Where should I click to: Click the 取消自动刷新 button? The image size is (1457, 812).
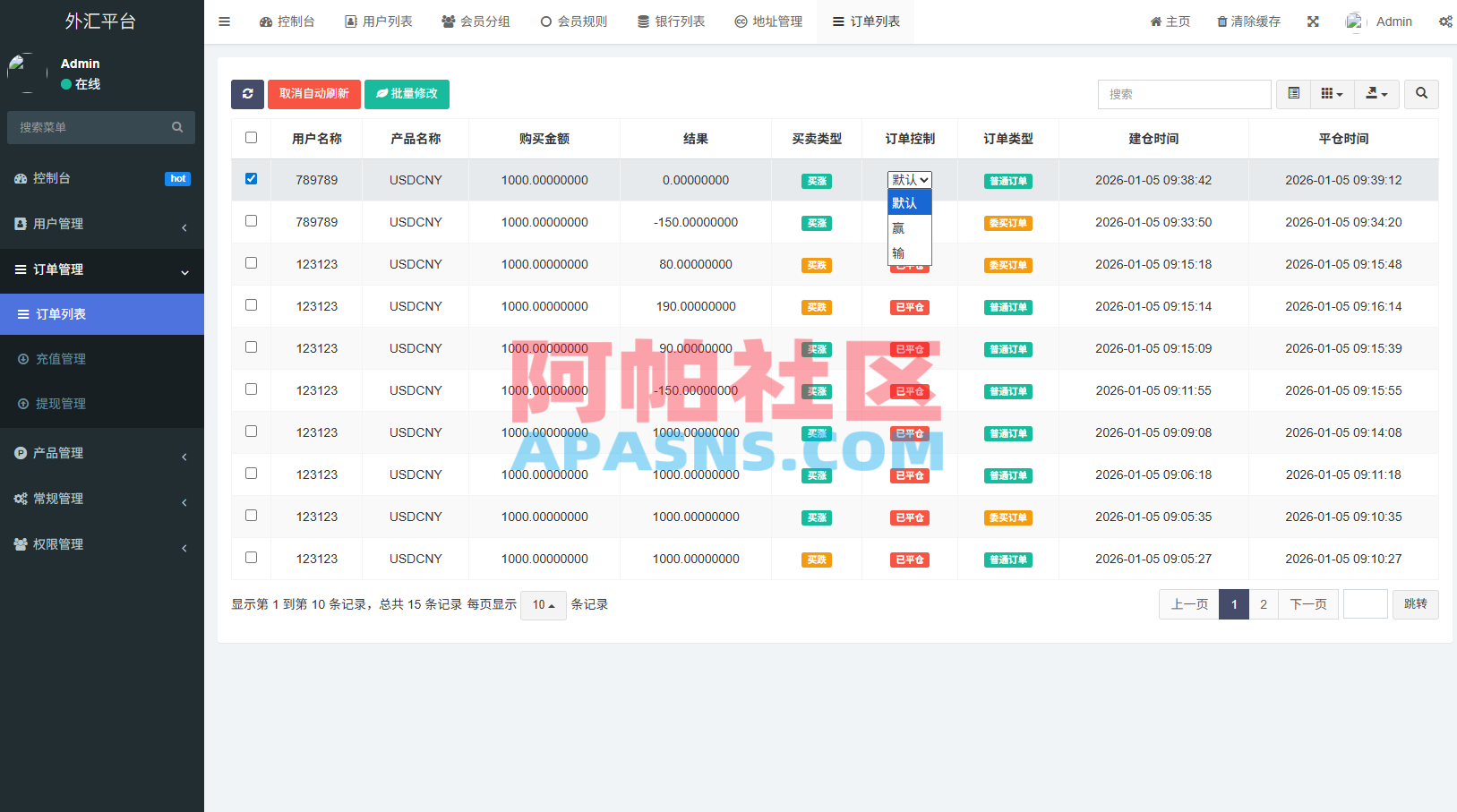click(x=314, y=94)
